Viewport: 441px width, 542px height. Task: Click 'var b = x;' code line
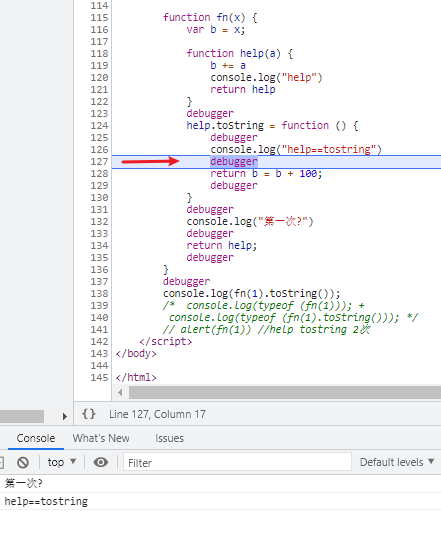point(216,30)
